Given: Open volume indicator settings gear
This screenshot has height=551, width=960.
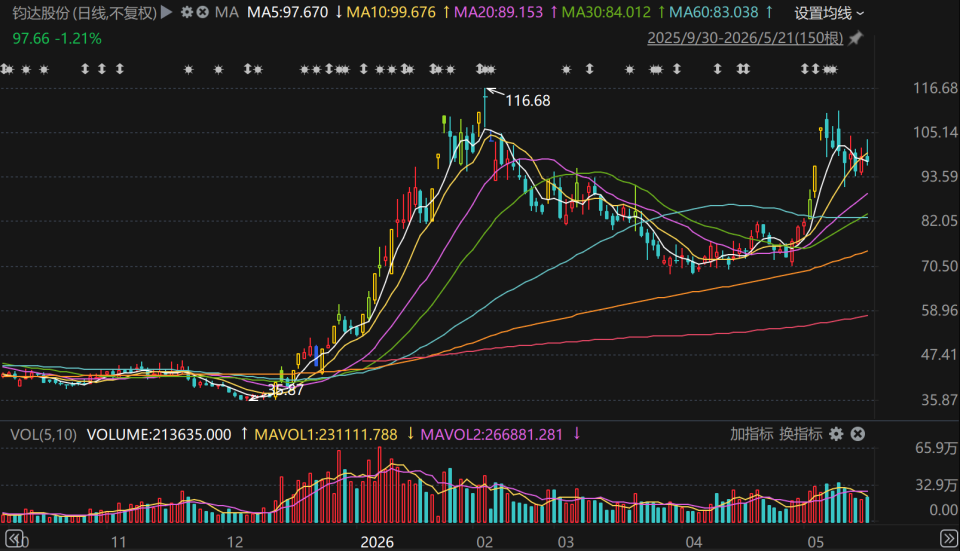Looking at the screenshot, I should [x=836, y=434].
